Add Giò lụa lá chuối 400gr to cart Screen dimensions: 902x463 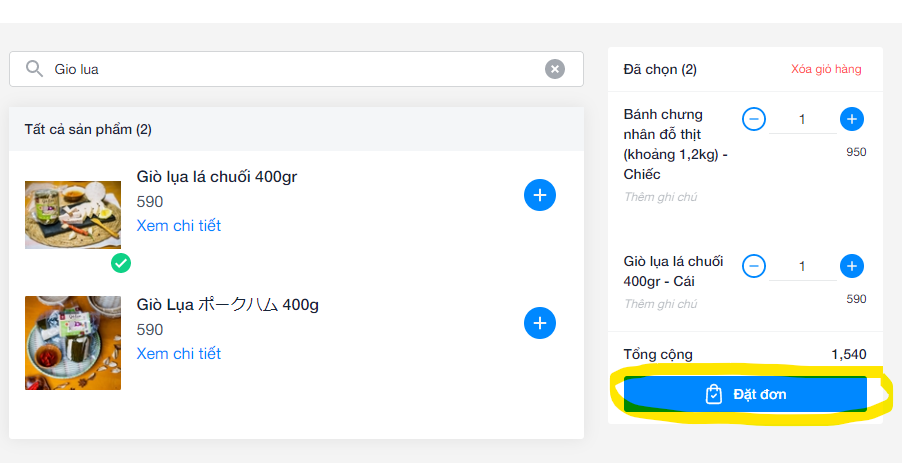click(539, 195)
